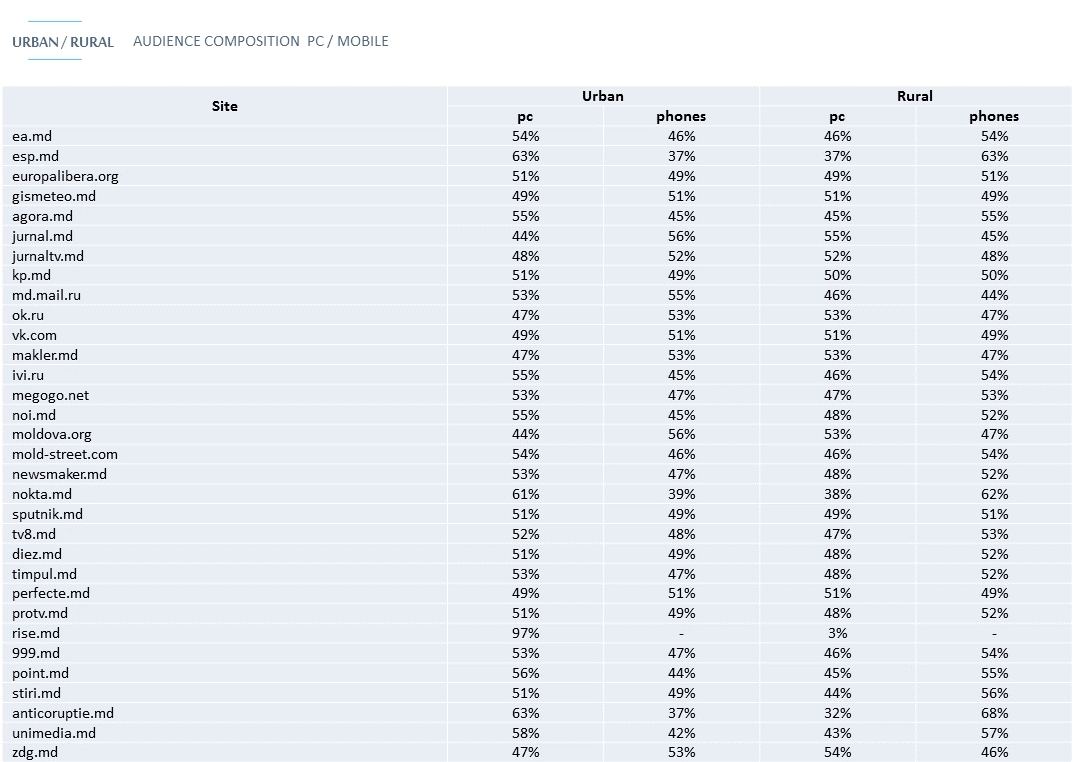Select the Urban pc column header
This screenshot has width=1085, height=762.
click(525, 116)
